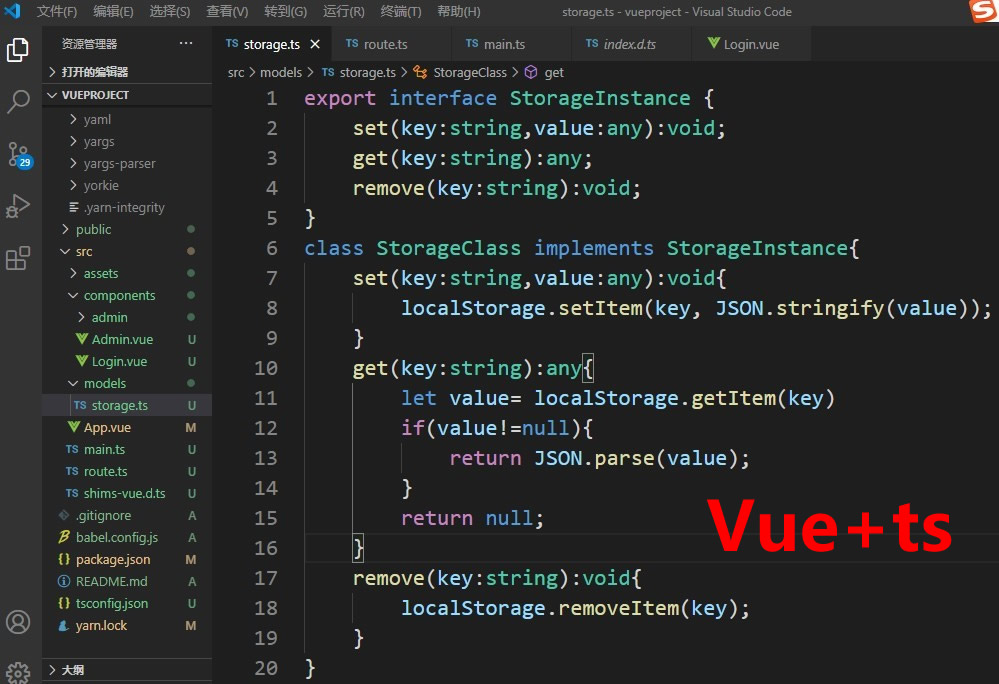Expand the admin folder
The height and width of the screenshot is (684, 999).
point(127,317)
